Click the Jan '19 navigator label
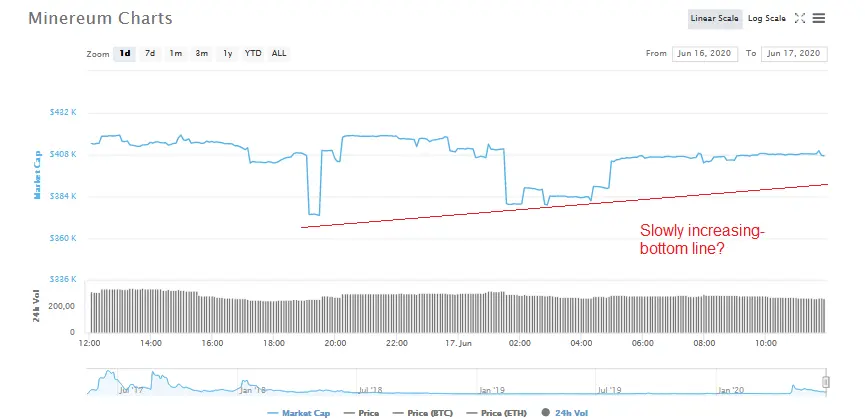This screenshot has height=419, width=865. (x=492, y=390)
